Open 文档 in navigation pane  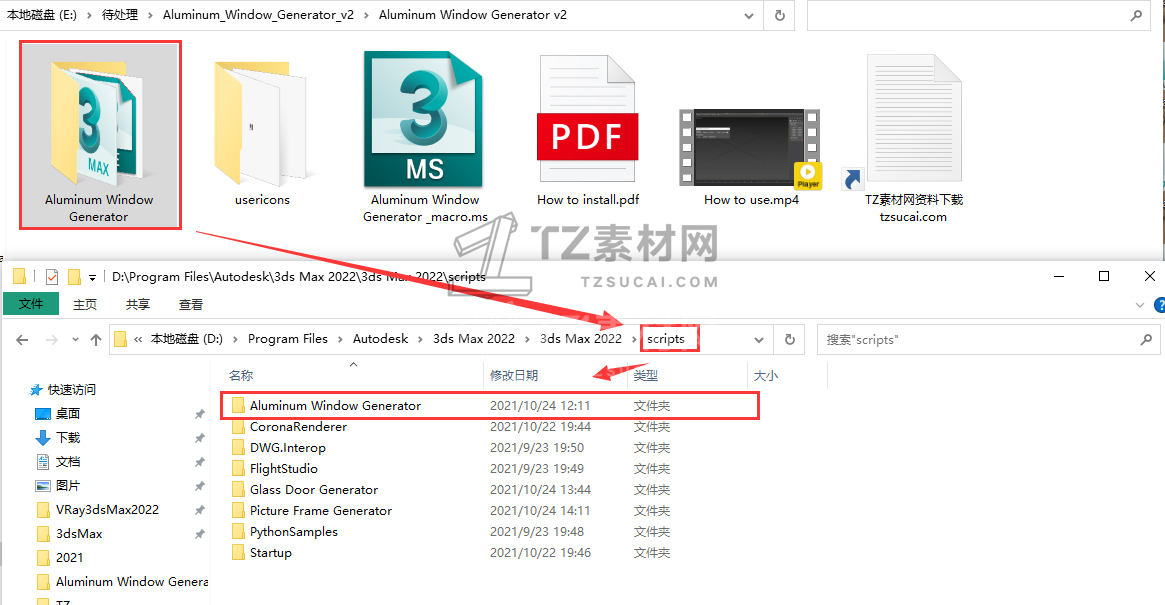(68, 462)
